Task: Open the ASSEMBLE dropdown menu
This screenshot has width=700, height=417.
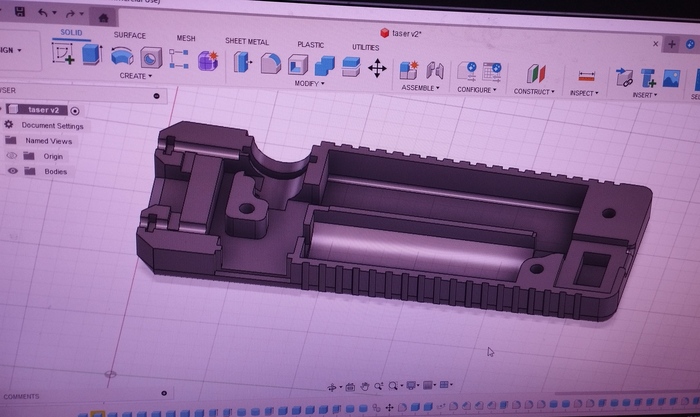Action: [x=420, y=87]
